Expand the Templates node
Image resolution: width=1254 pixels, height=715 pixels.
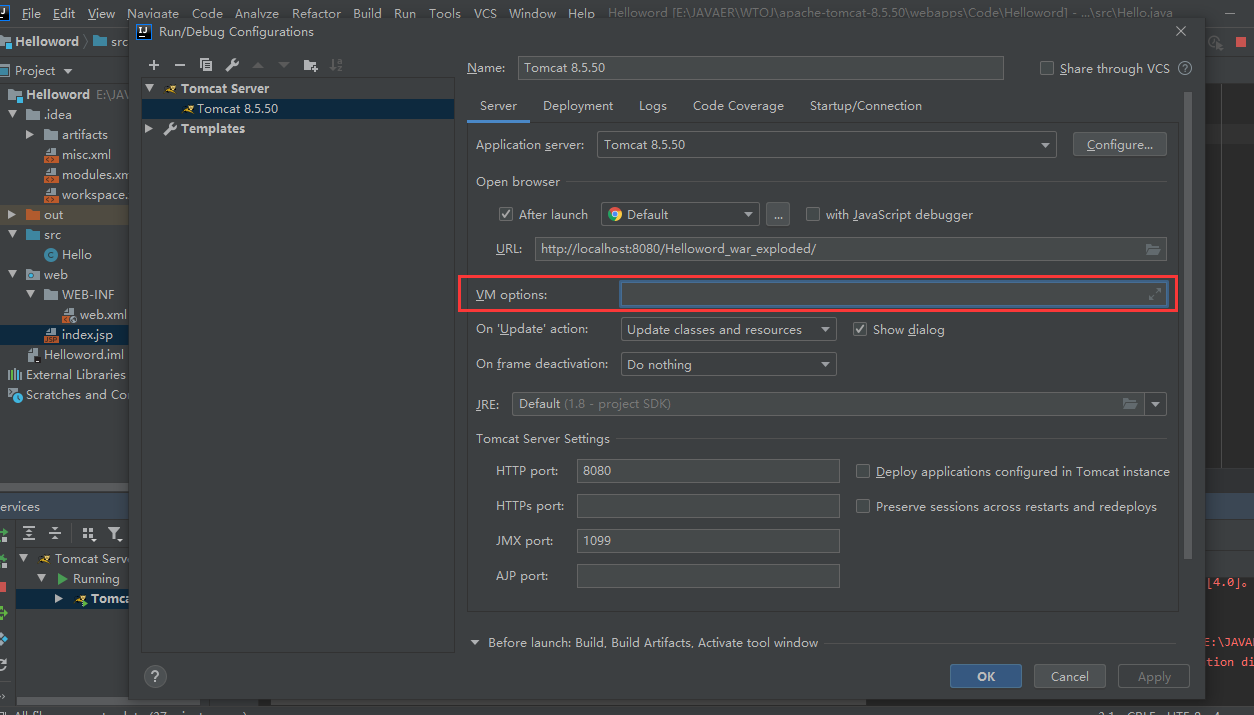click(x=150, y=129)
